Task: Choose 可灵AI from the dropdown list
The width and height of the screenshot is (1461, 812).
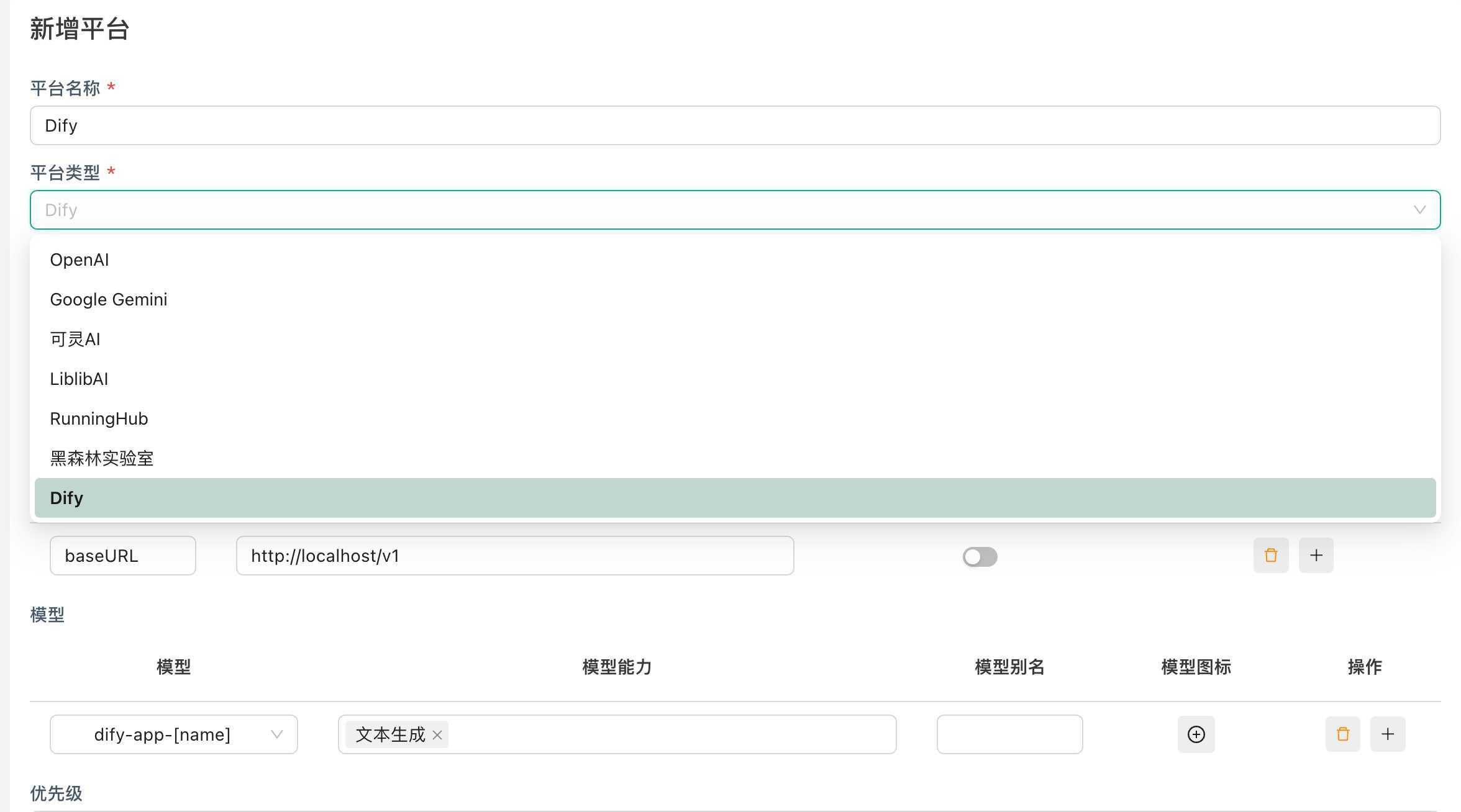Action: [735, 339]
